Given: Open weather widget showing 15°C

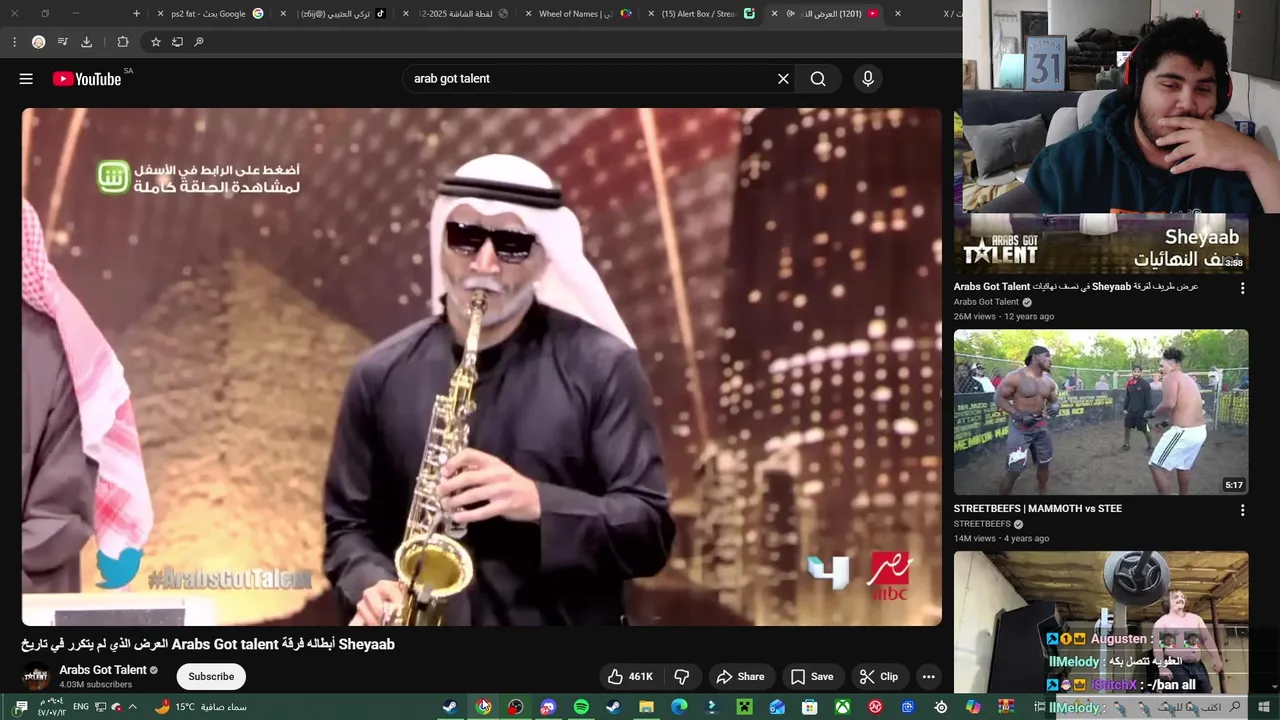Looking at the screenshot, I should click(x=200, y=707).
